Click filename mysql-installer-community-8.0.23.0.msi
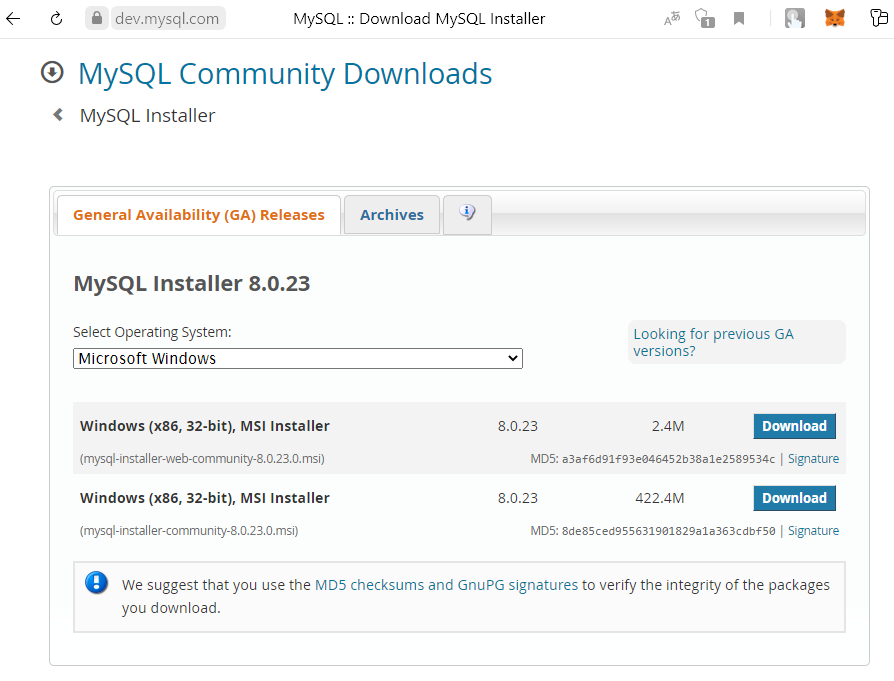The width and height of the screenshot is (894, 681). tap(189, 530)
